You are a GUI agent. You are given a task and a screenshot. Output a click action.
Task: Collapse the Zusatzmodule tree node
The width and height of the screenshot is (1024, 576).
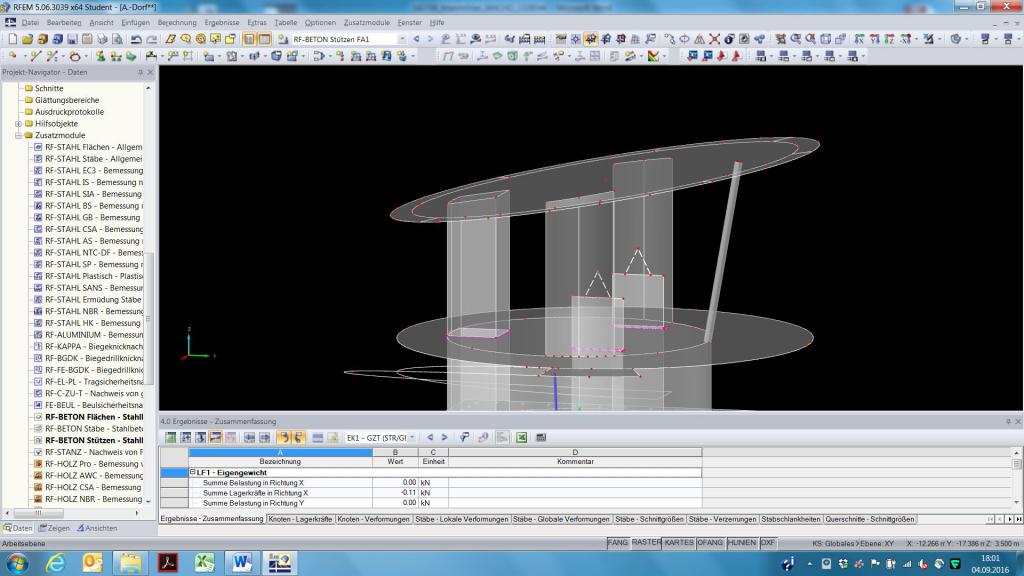(x=18, y=135)
